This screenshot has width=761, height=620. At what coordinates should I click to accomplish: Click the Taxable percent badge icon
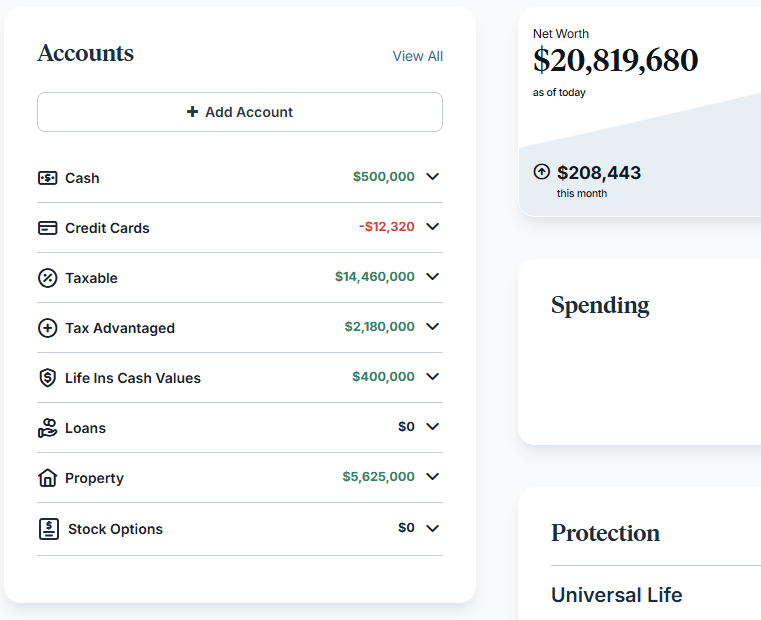click(47, 278)
